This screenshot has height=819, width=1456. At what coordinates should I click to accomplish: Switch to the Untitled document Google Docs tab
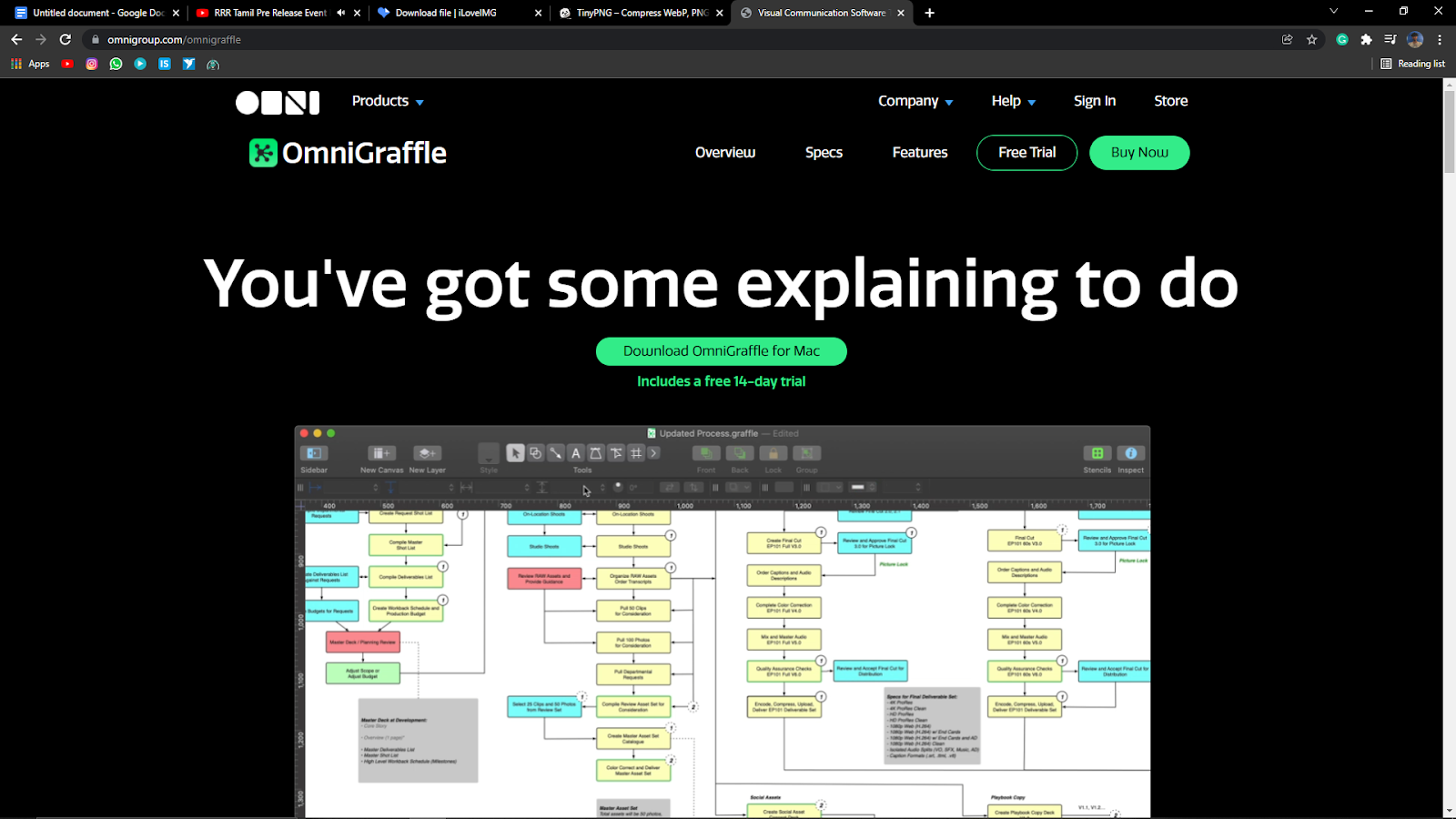(x=91, y=13)
